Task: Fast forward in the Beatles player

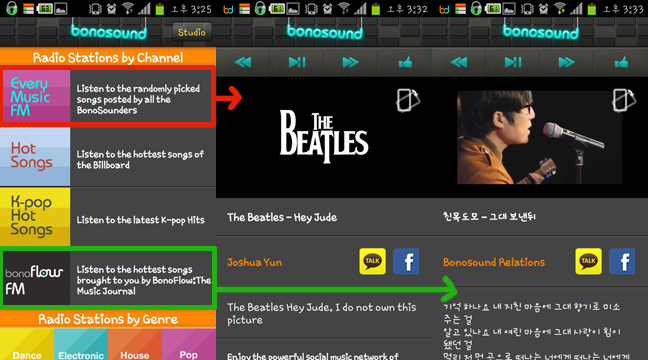Action: pos(350,62)
